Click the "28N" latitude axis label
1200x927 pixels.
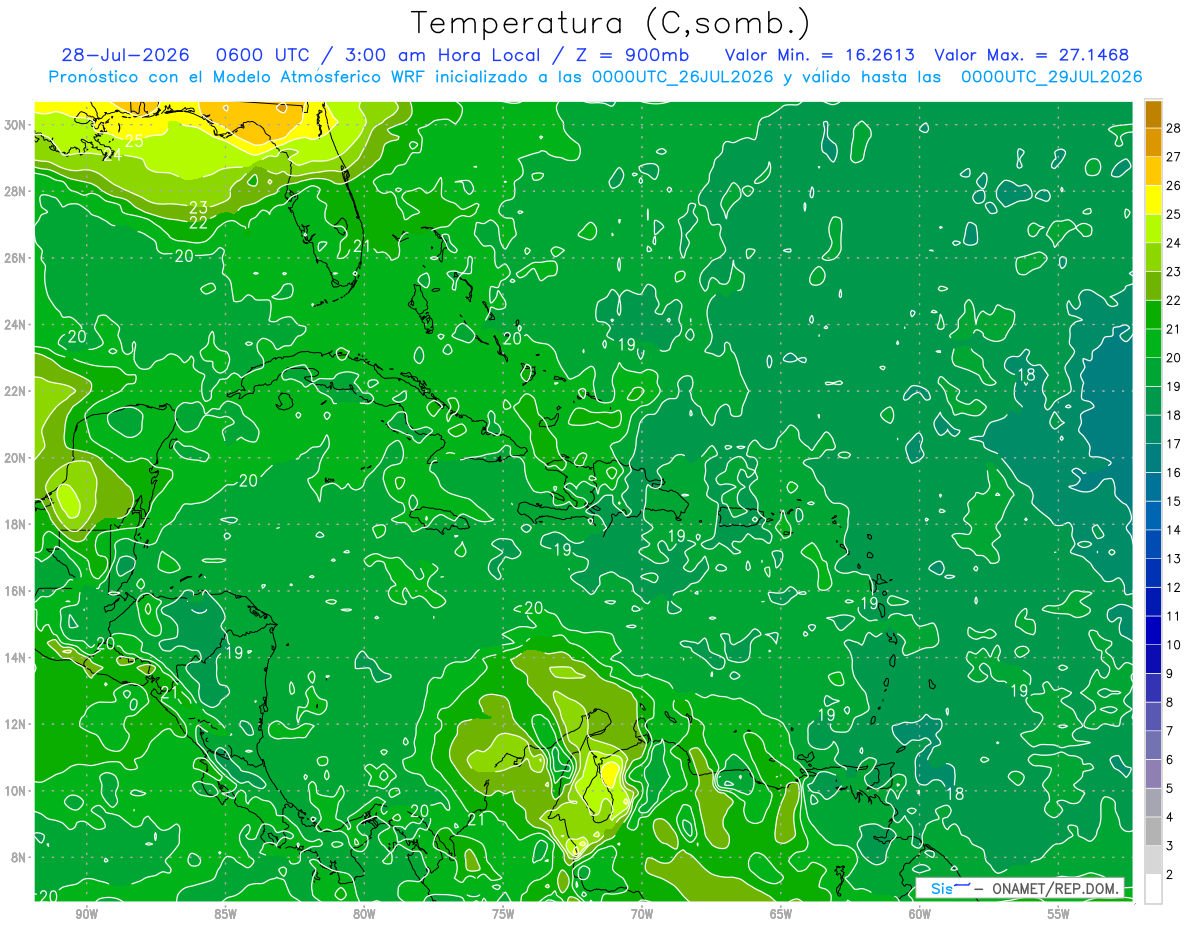tap(16, 191)
